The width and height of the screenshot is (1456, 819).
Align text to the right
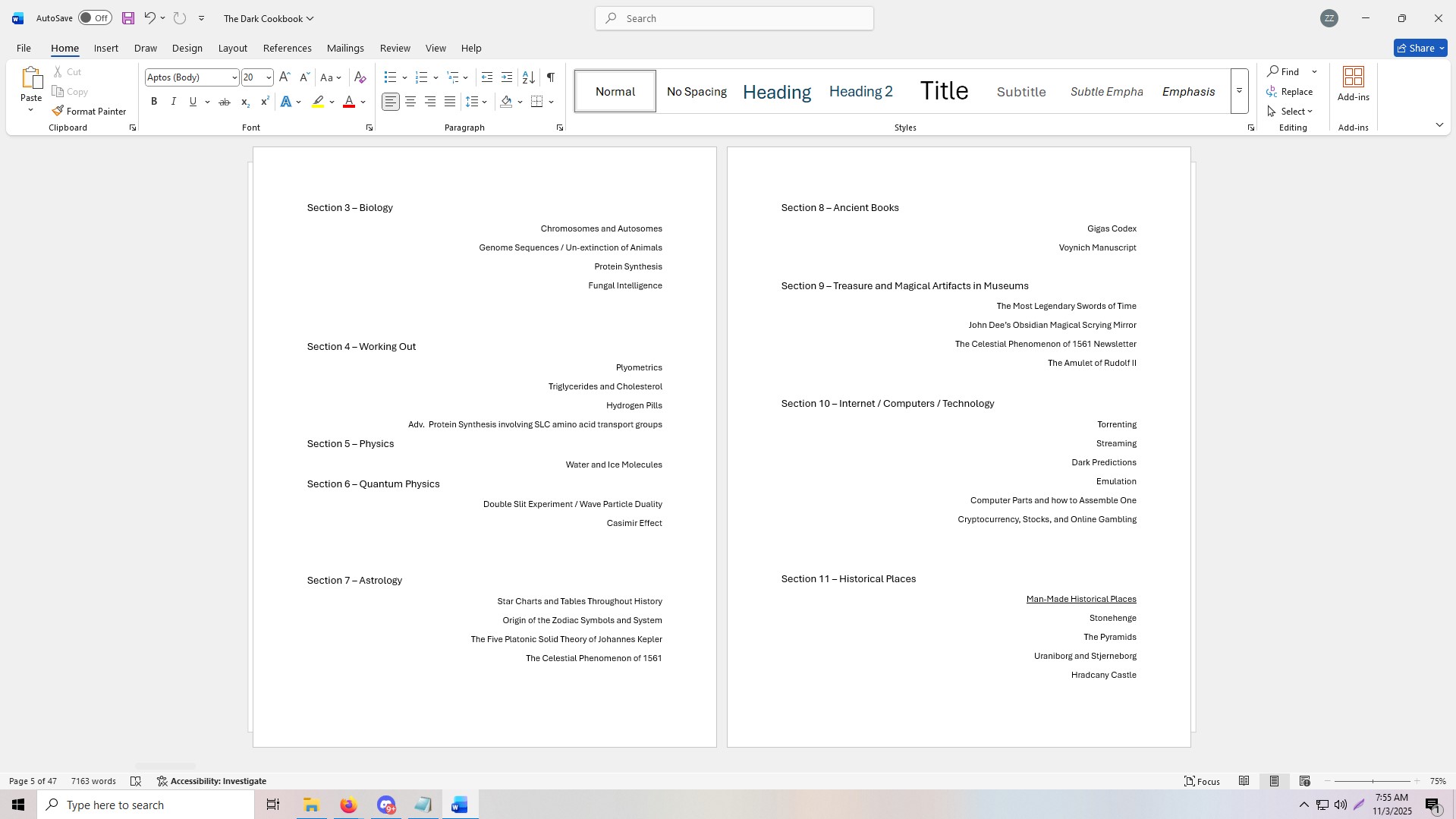[430, 102]
